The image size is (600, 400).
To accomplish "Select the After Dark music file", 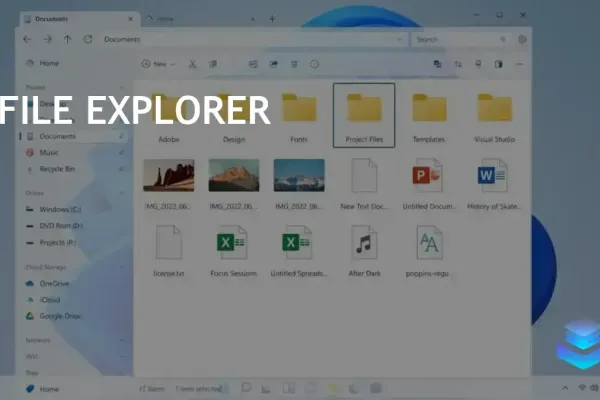I will tap(364, 251).
